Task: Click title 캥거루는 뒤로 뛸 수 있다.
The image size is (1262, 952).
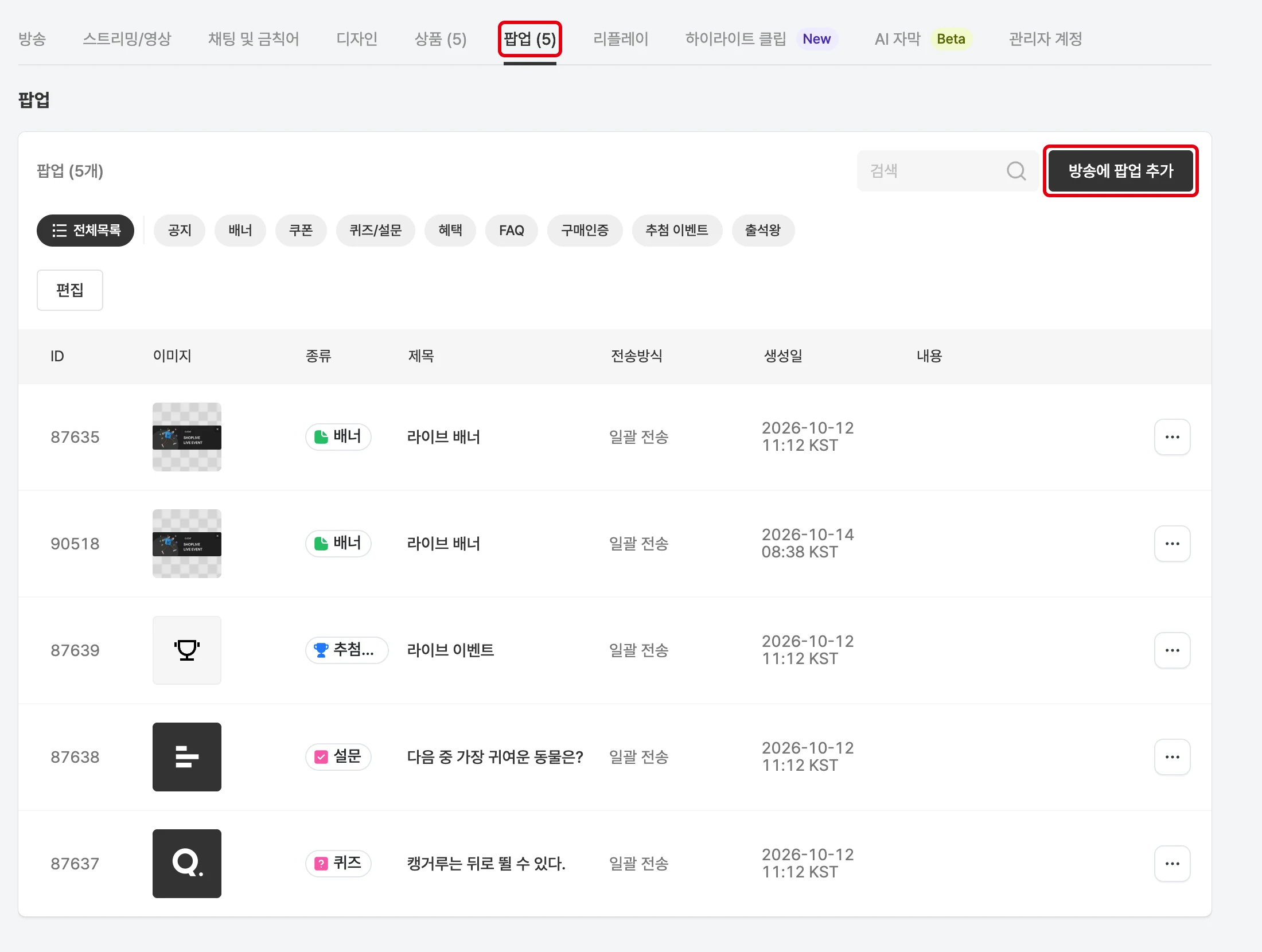Action: tap(486, 864)
